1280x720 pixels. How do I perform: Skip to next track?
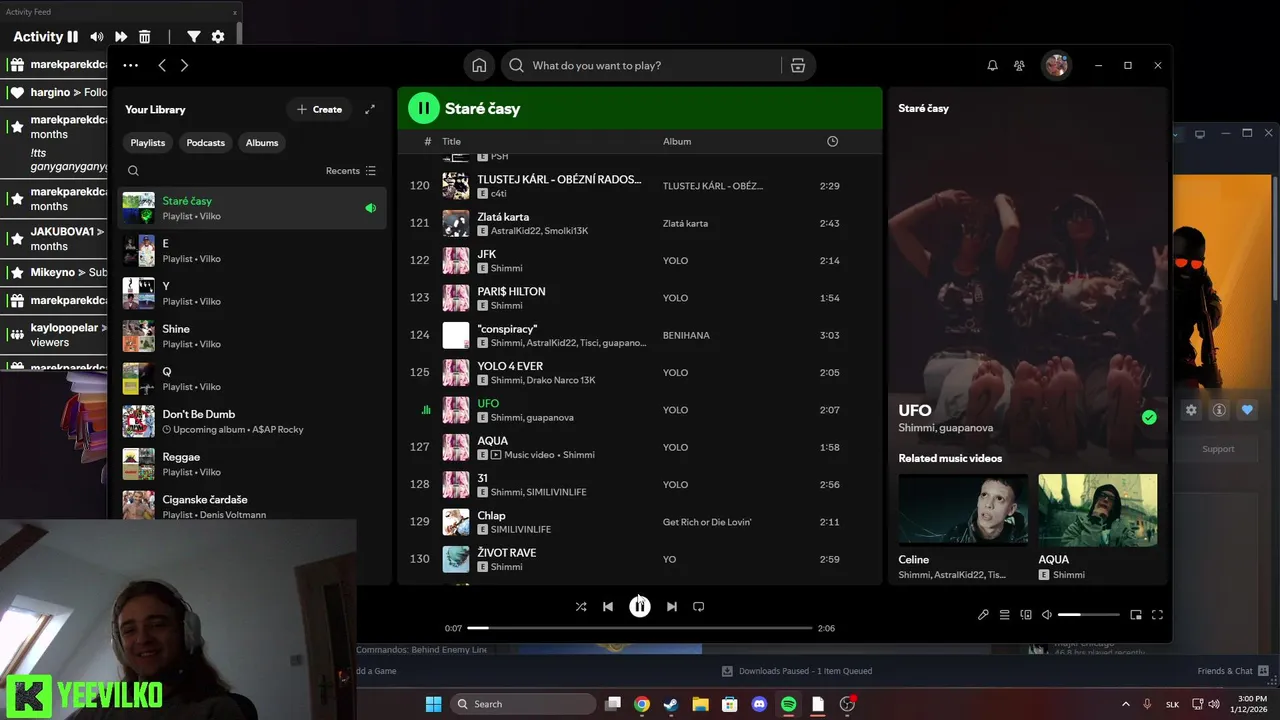click(672, 606)
